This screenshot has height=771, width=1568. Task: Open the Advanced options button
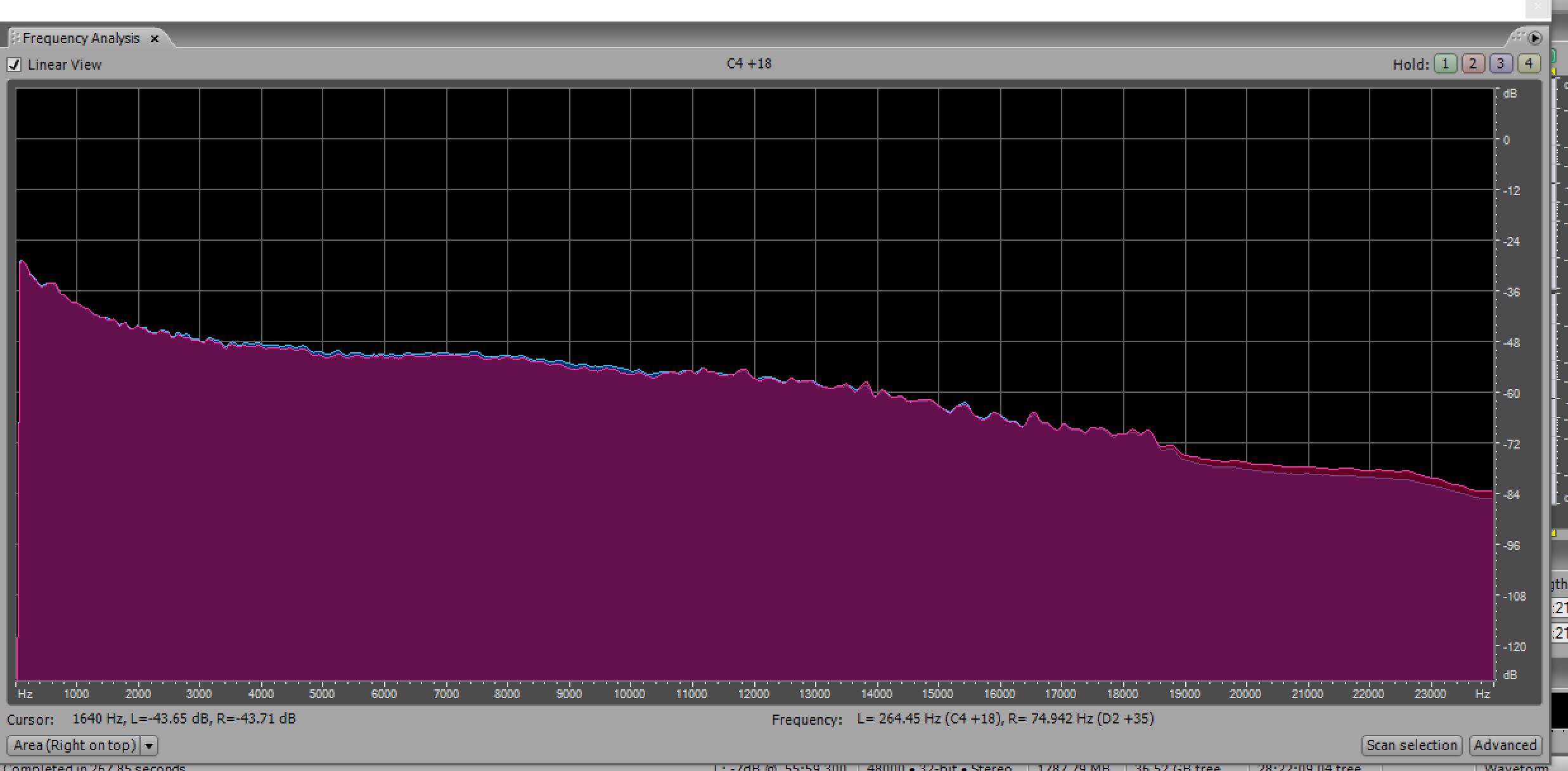[x=1505, y=746]
